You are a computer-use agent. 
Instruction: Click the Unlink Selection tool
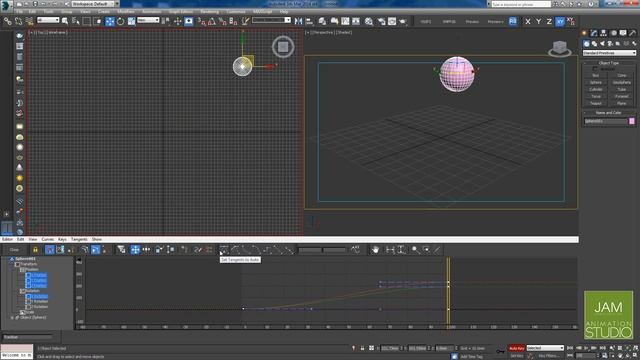[x=18, y=21]
